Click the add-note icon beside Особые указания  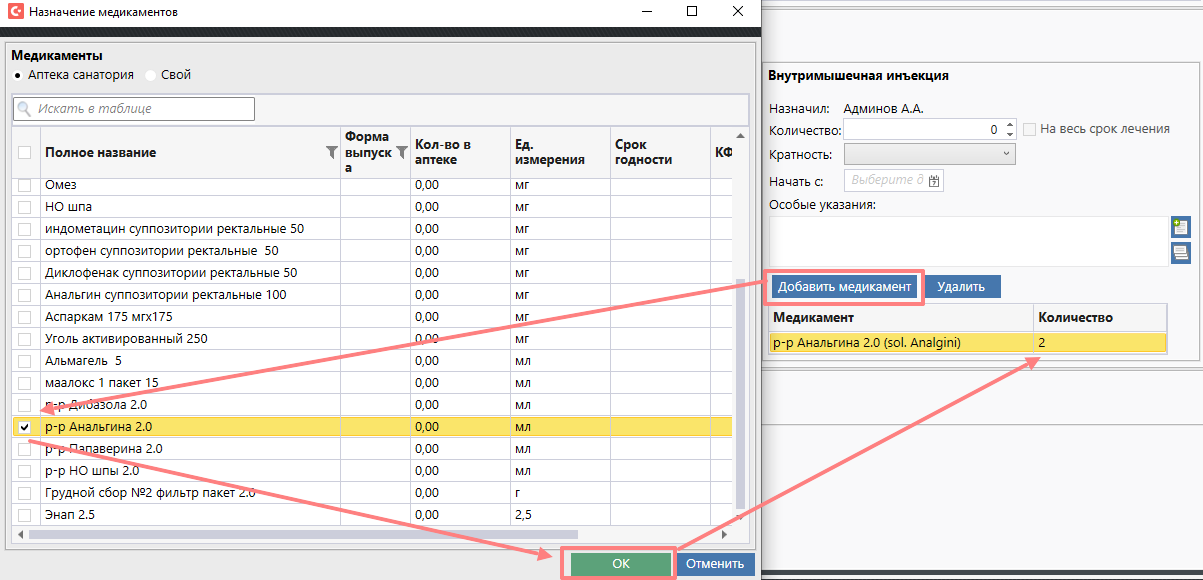pos(1180,227)
